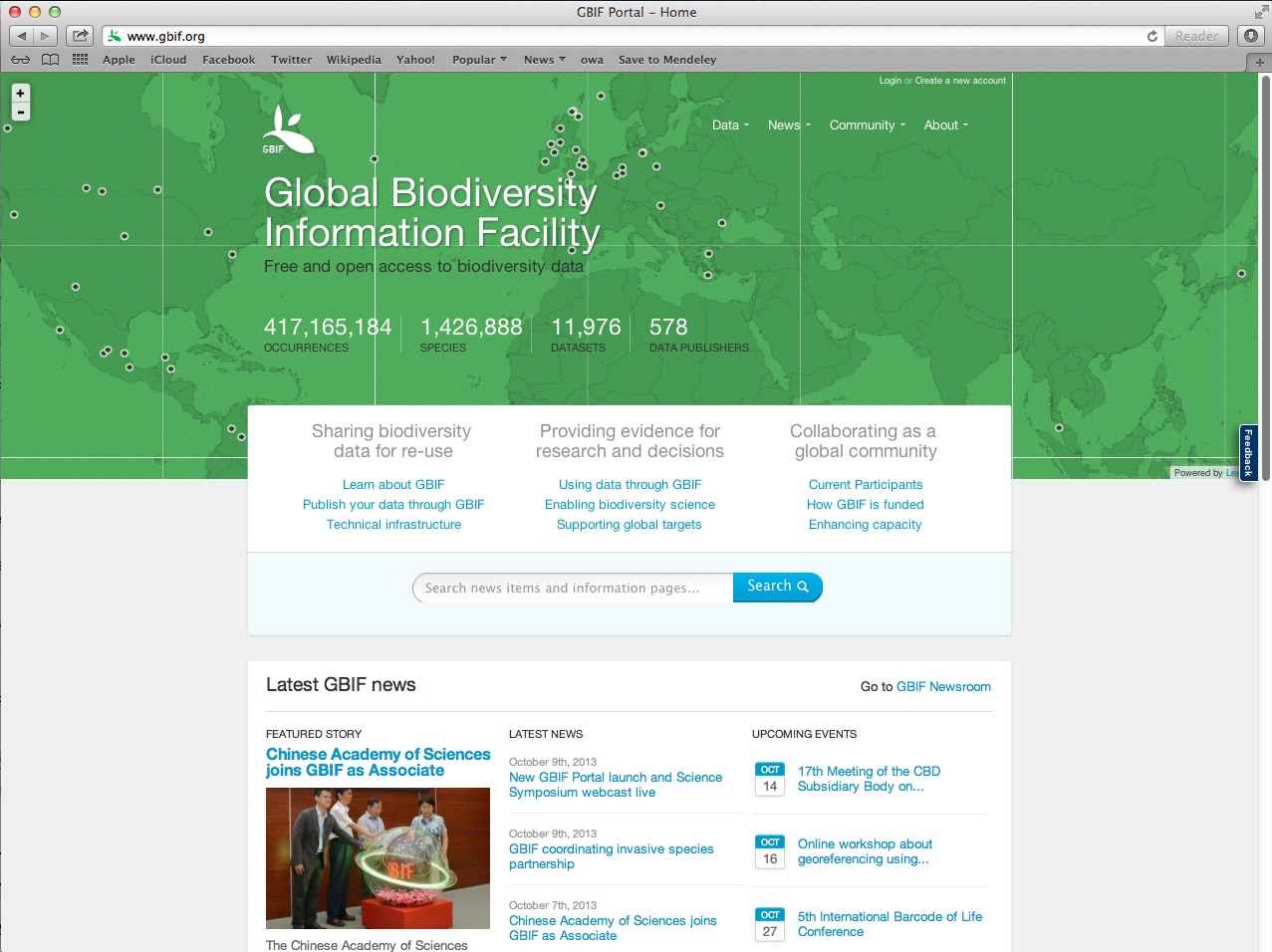Screen dimensions: 1272x952
Task: Click the Safari share button
Action: [x=80, y=36]
